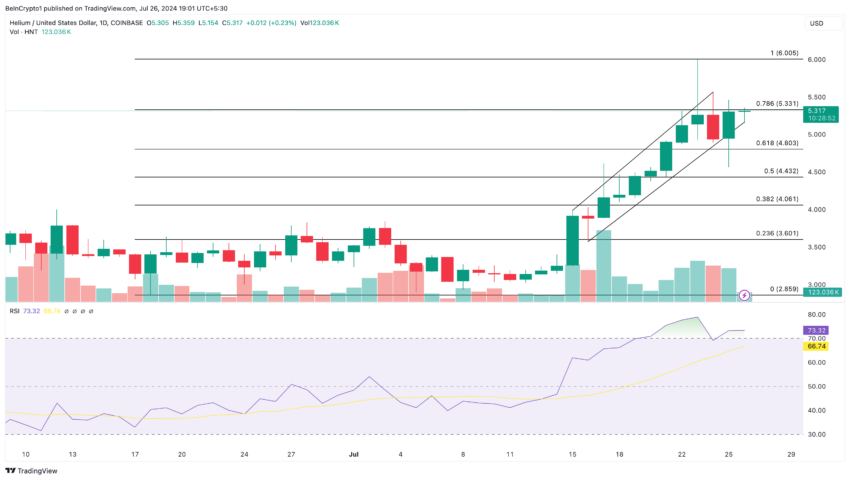Click the TradingView logo icon
The width and height of the screenshot is (850, 480).
(10, 471)
